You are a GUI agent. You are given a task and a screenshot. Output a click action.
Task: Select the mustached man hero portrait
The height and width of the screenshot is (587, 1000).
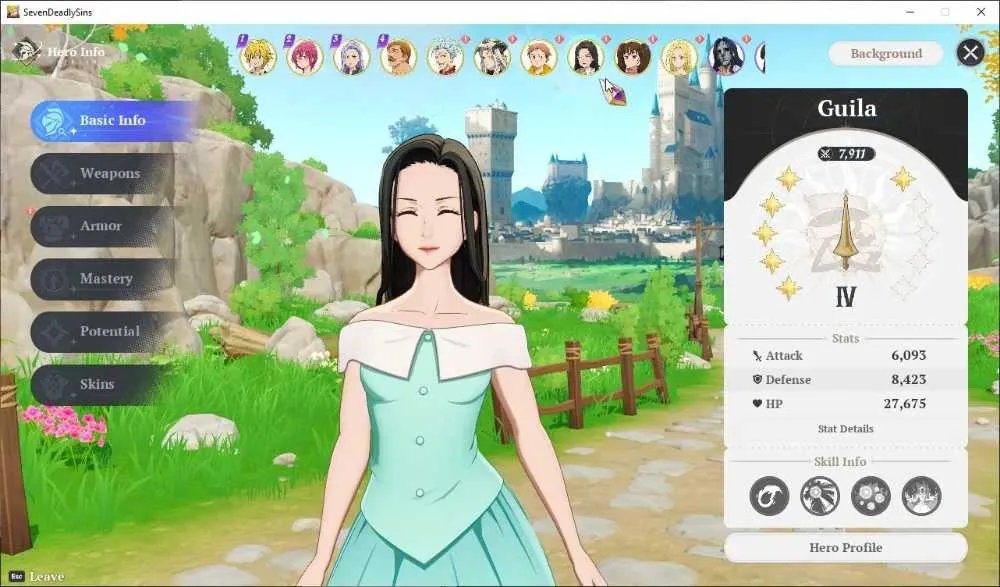tap(399, 57)
